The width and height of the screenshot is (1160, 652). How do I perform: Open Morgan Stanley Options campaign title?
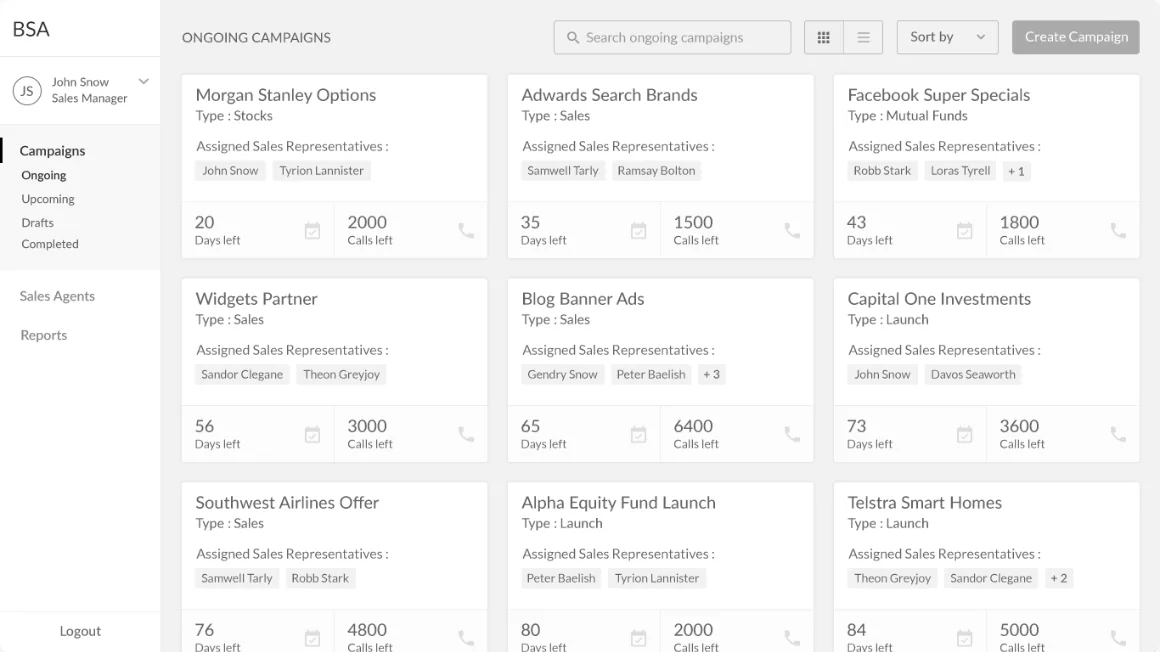pyautogui.click(x=286, y=95)
